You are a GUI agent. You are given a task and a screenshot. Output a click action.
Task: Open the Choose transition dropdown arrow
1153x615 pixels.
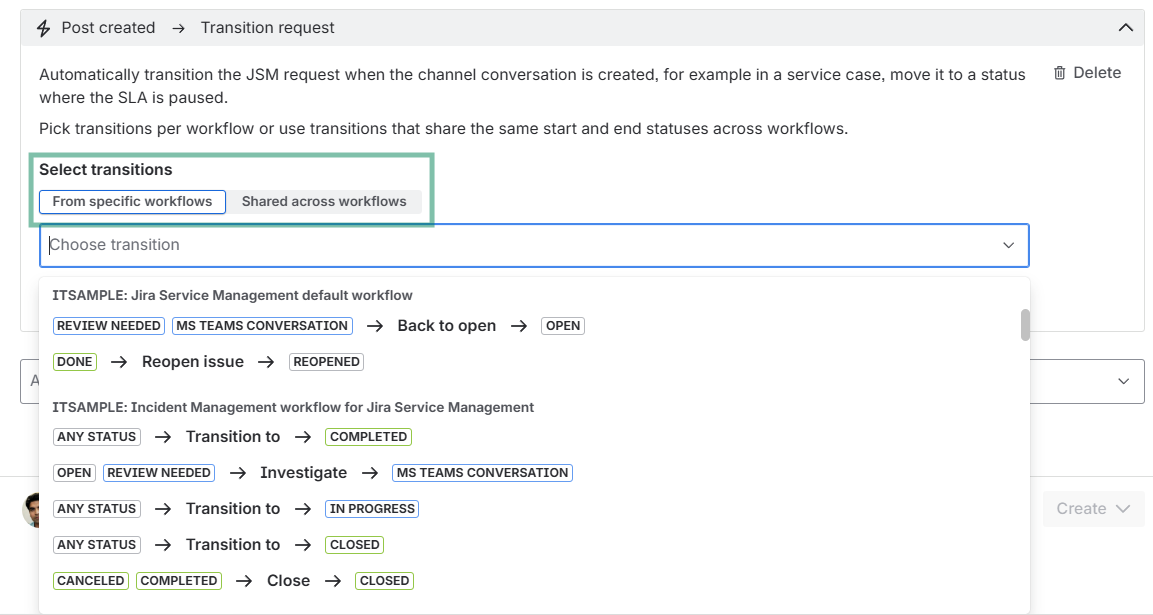click(1008, 245)
